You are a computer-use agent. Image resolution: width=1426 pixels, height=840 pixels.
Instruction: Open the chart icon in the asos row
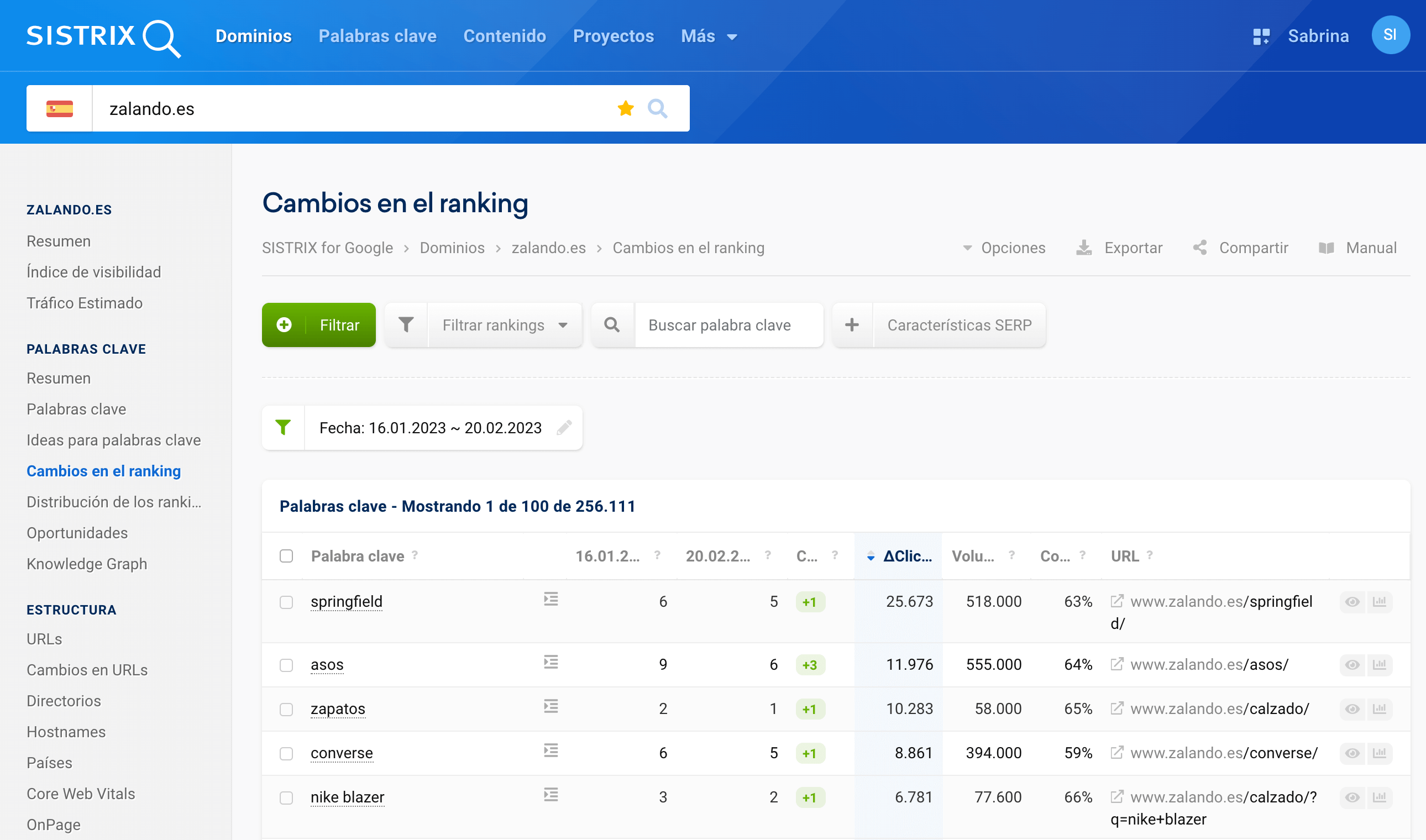(x=1379, y=664)
